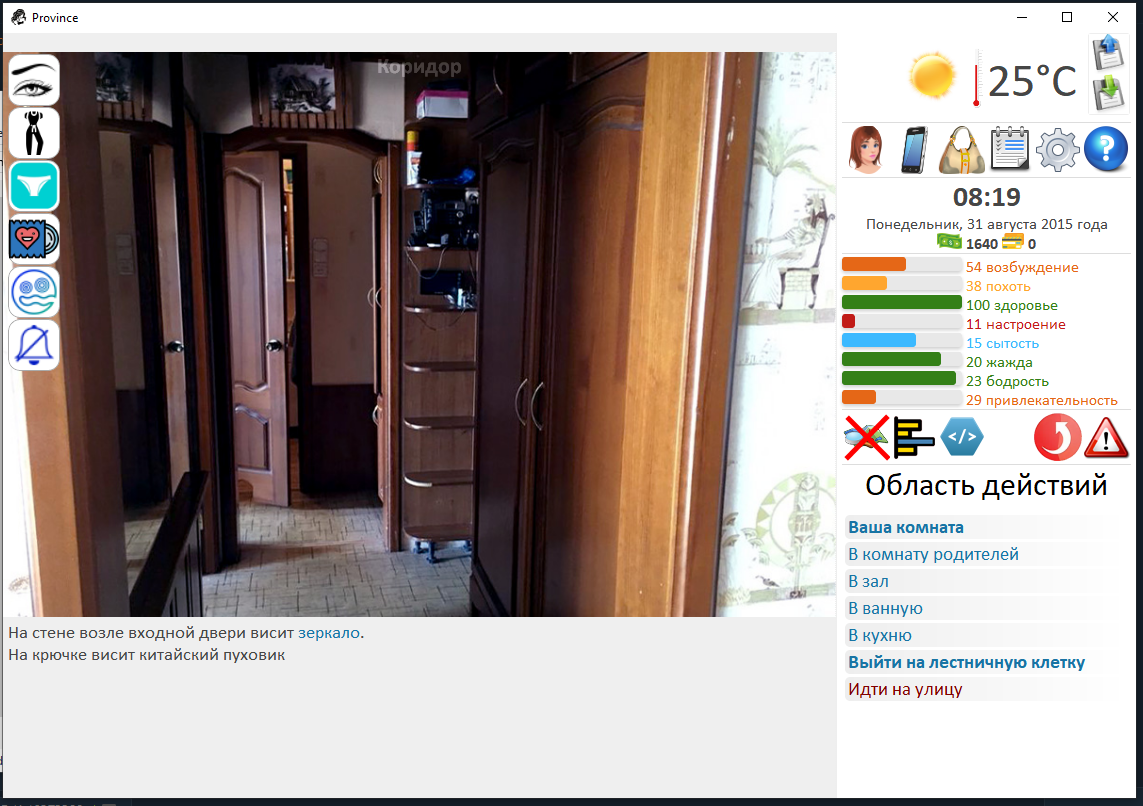
Task: Click the 38 похоть label
Action: pyautogui.click(x=998, y=286)
